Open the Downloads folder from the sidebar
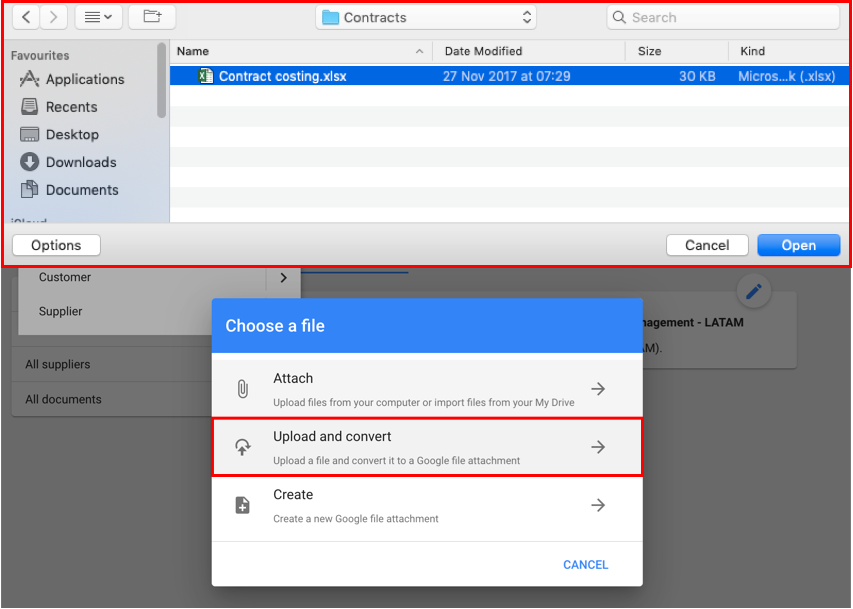Viewport: 853px width, 609px height. [x=78, y=161]
